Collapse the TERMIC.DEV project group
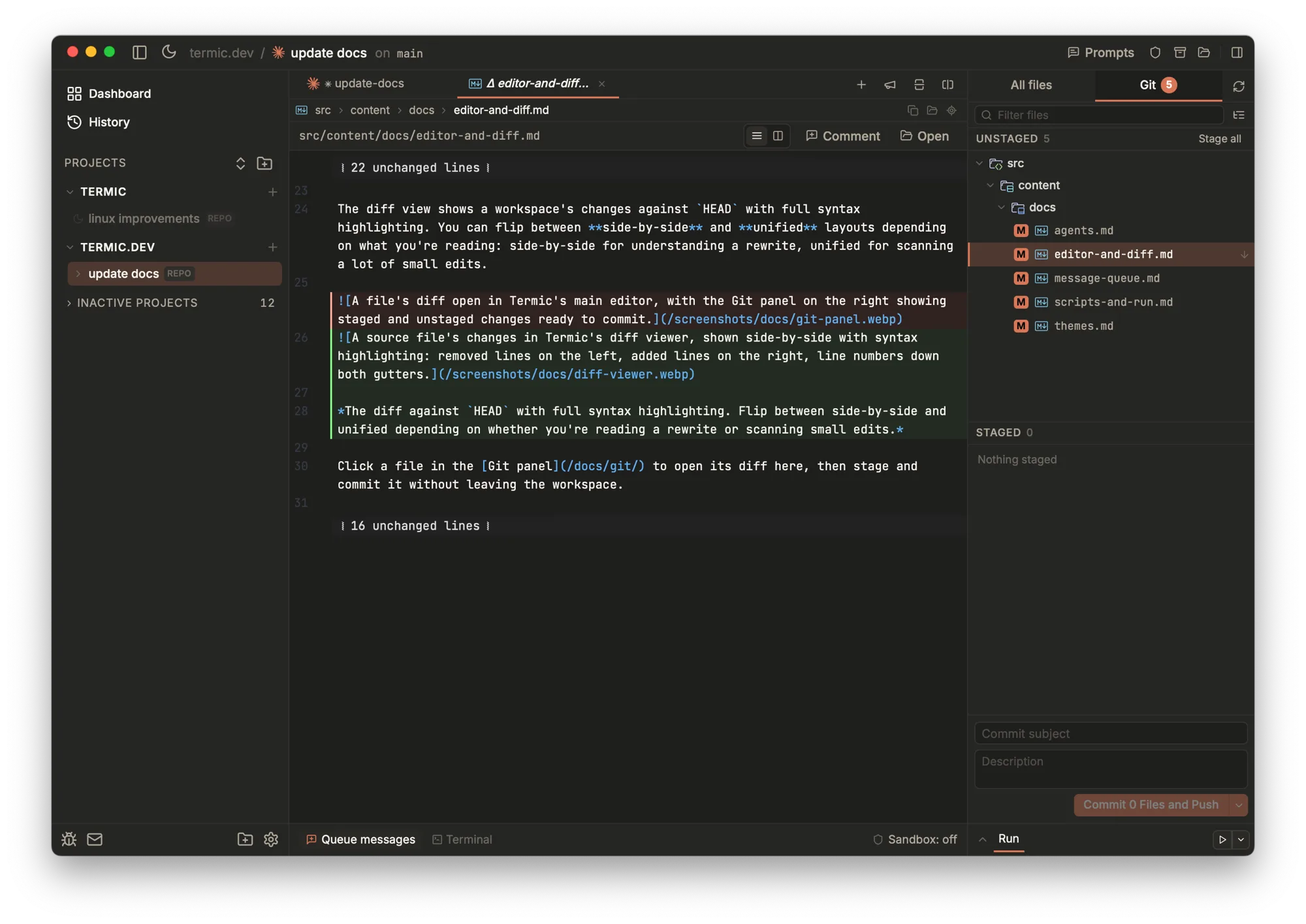Screen dimensions: 1306x924 [70, 247]
